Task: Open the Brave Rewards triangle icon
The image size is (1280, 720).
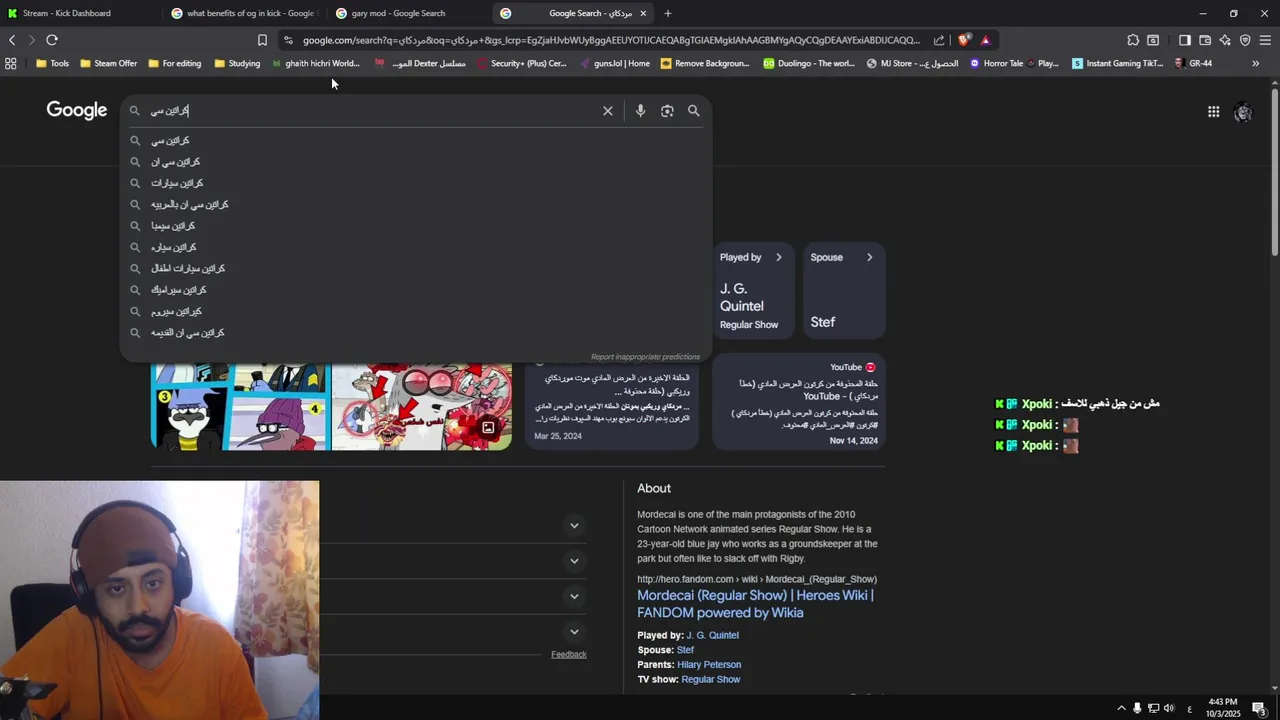Action: pos(986,40)
